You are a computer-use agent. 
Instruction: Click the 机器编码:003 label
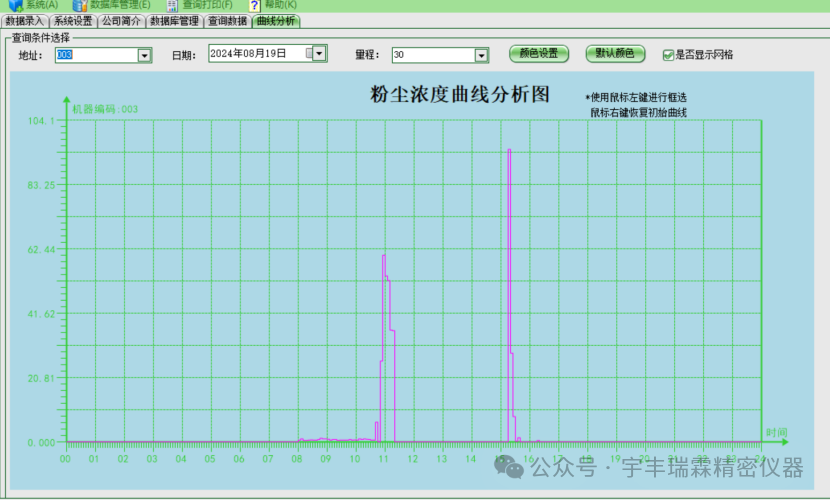click(105, 110)
